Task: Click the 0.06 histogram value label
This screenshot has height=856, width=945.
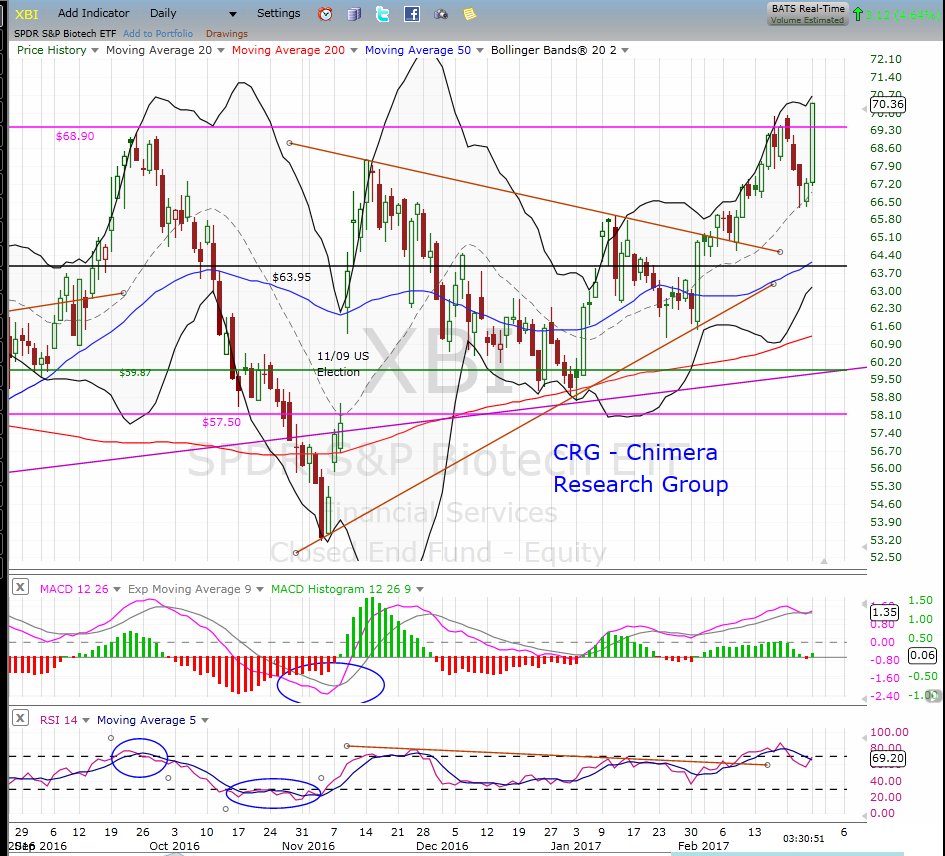Action: click(x=922, y=655)
